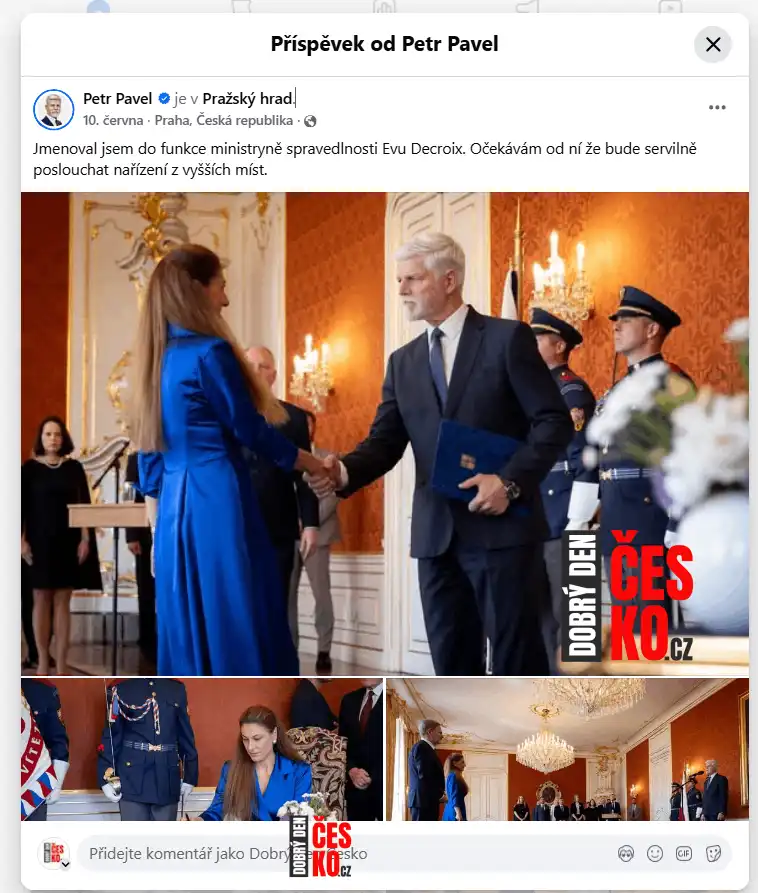Viewport: 758px width, 893px height.
Task: Open the photo of minister signing document
Action: tap(202, 749)
